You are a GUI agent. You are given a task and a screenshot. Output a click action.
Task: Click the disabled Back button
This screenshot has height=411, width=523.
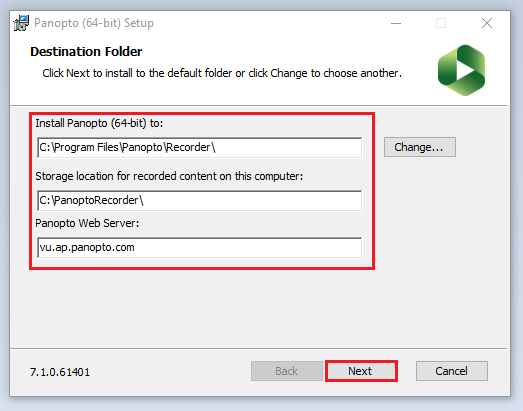click(287, 371)
